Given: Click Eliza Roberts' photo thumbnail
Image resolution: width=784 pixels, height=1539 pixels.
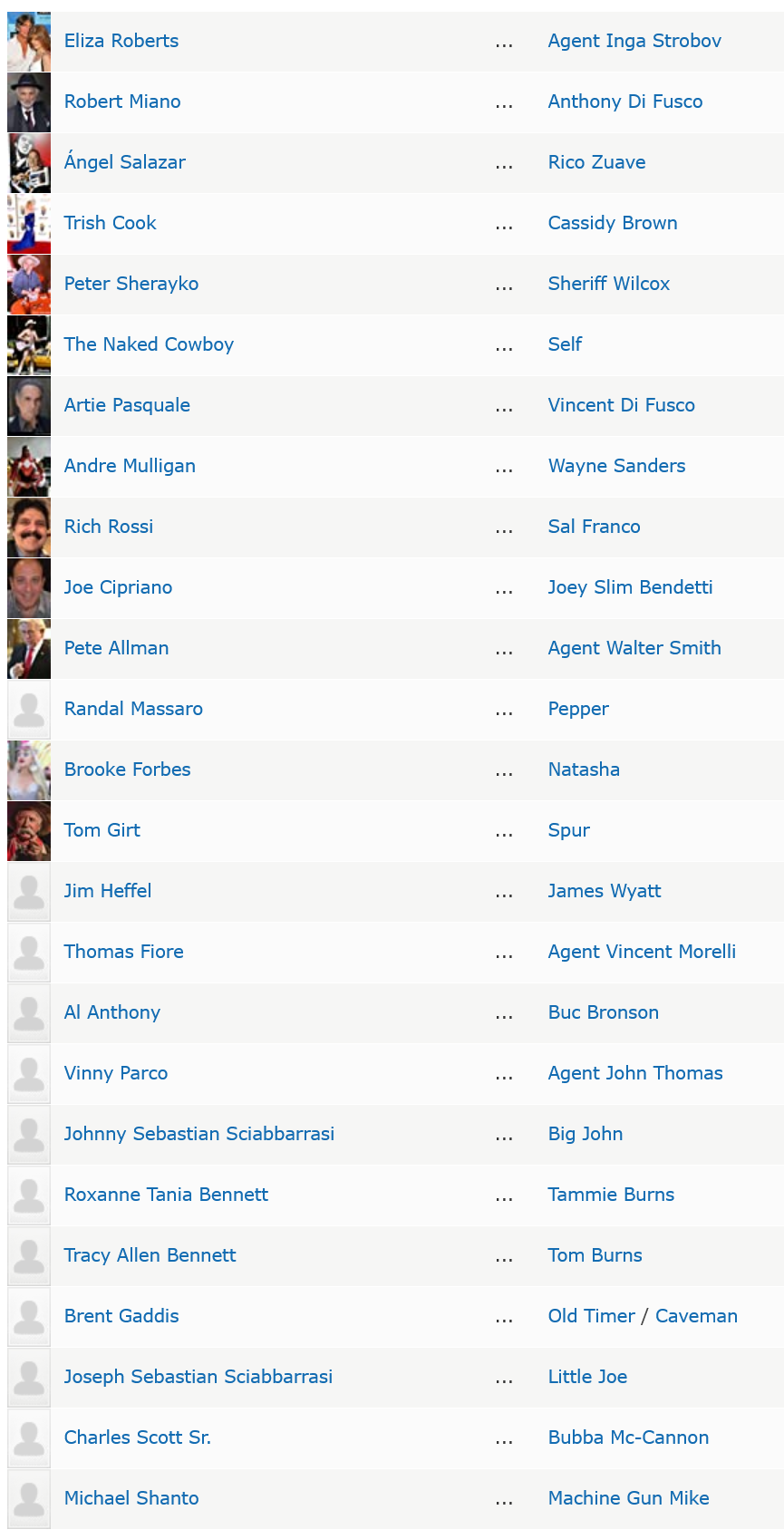Looking at the screenshot, I should [x=29, y=41].
